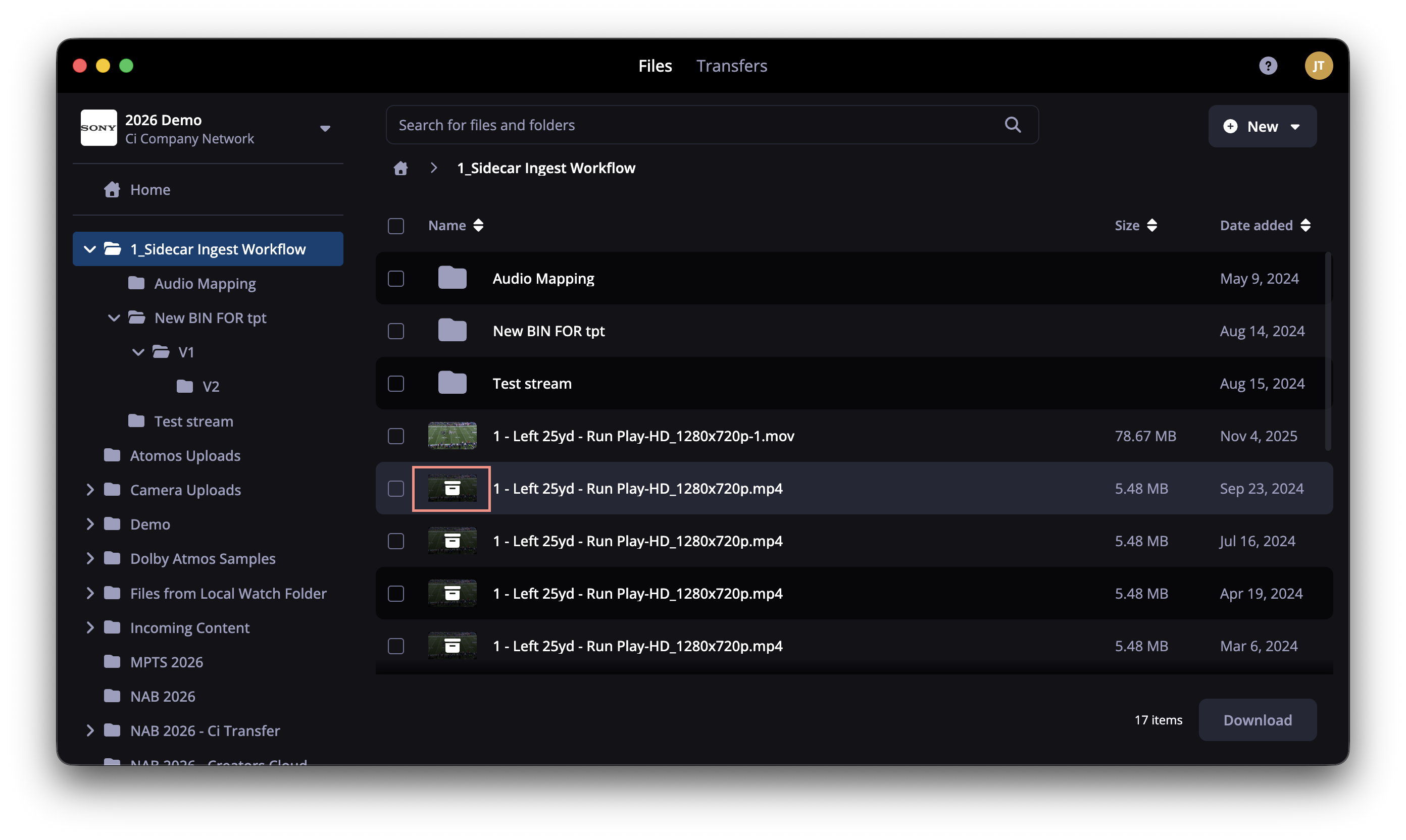
Task: Expand the Demo folder in sidebar
Action: tap(89, 524)
